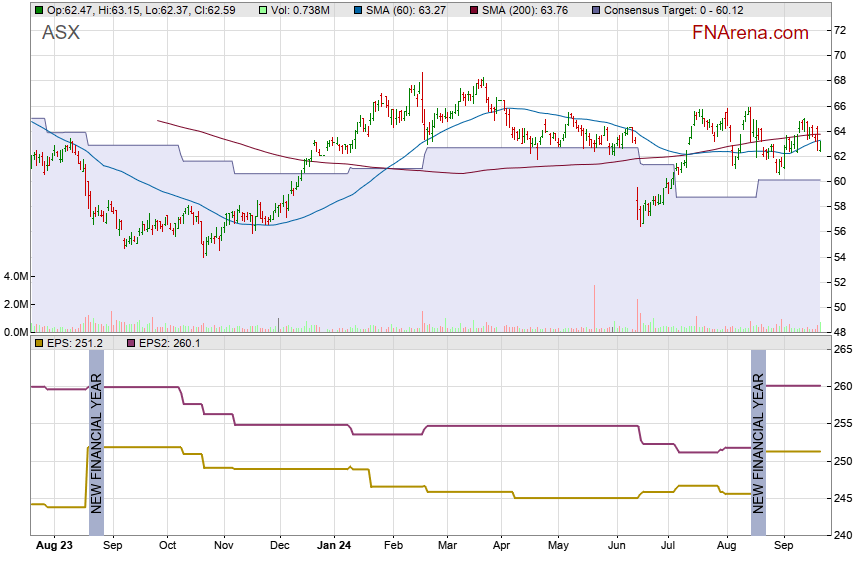
Task: Click the green price legend swatch
Action: pyautogui.click(x=39, y=10)
